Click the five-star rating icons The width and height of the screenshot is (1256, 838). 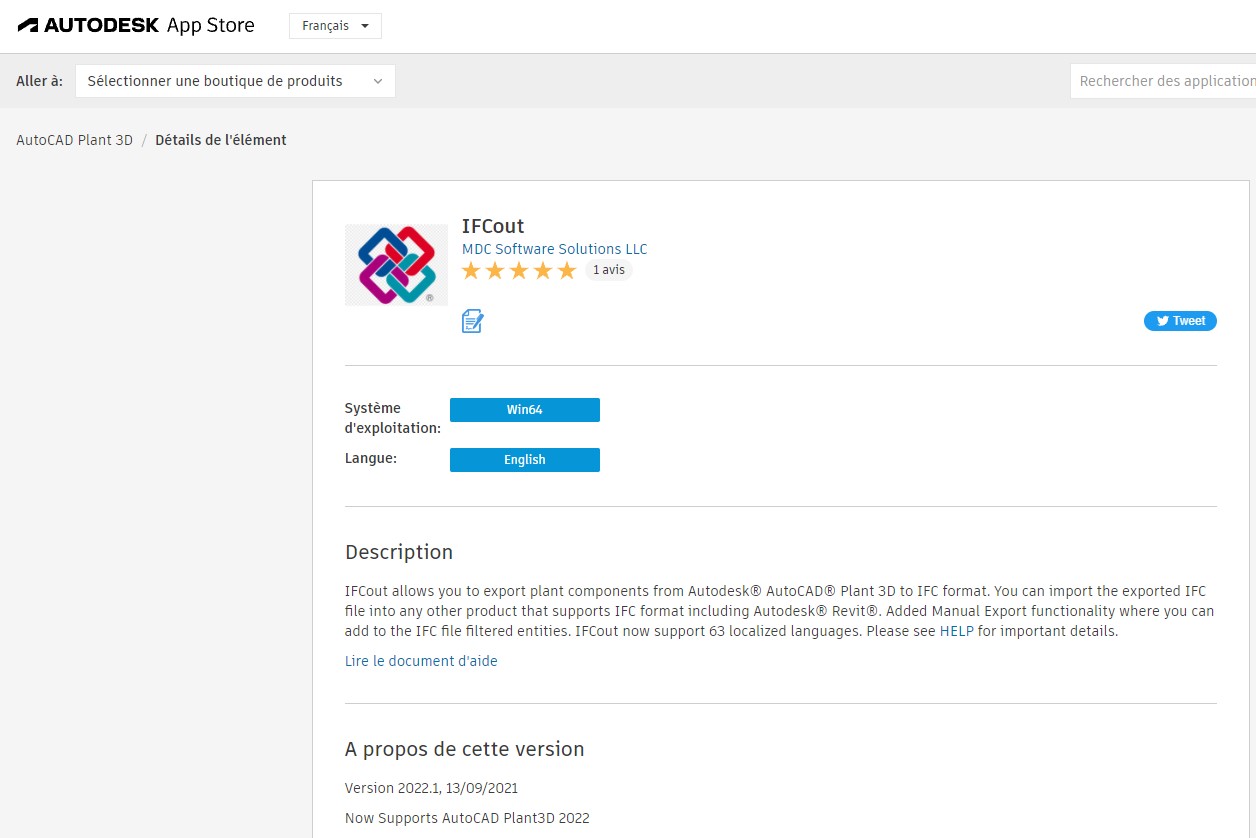coord(518,270)
